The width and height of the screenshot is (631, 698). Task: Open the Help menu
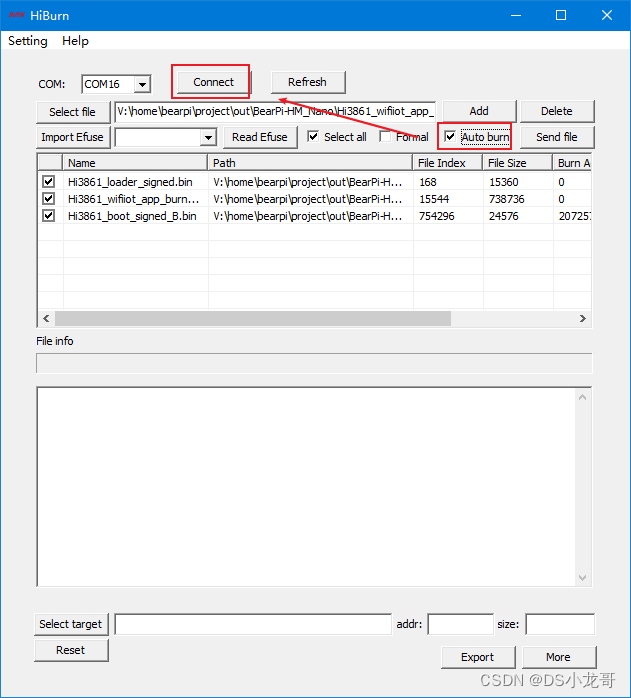(x=75, y=41)
